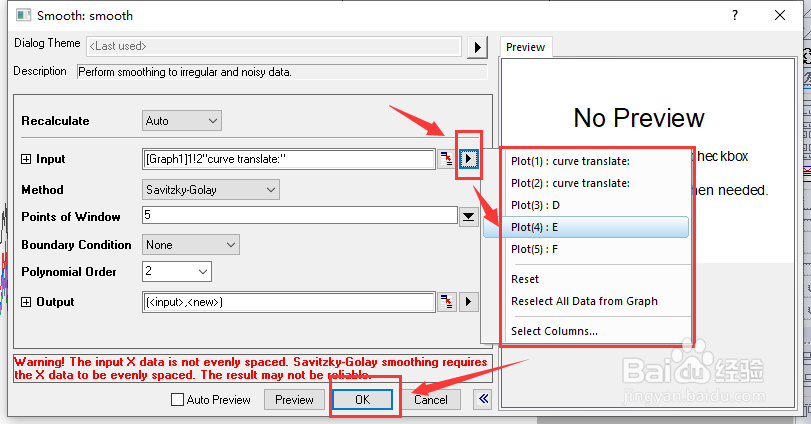Open the Input flyout arrow menu button

click(469, 159)
